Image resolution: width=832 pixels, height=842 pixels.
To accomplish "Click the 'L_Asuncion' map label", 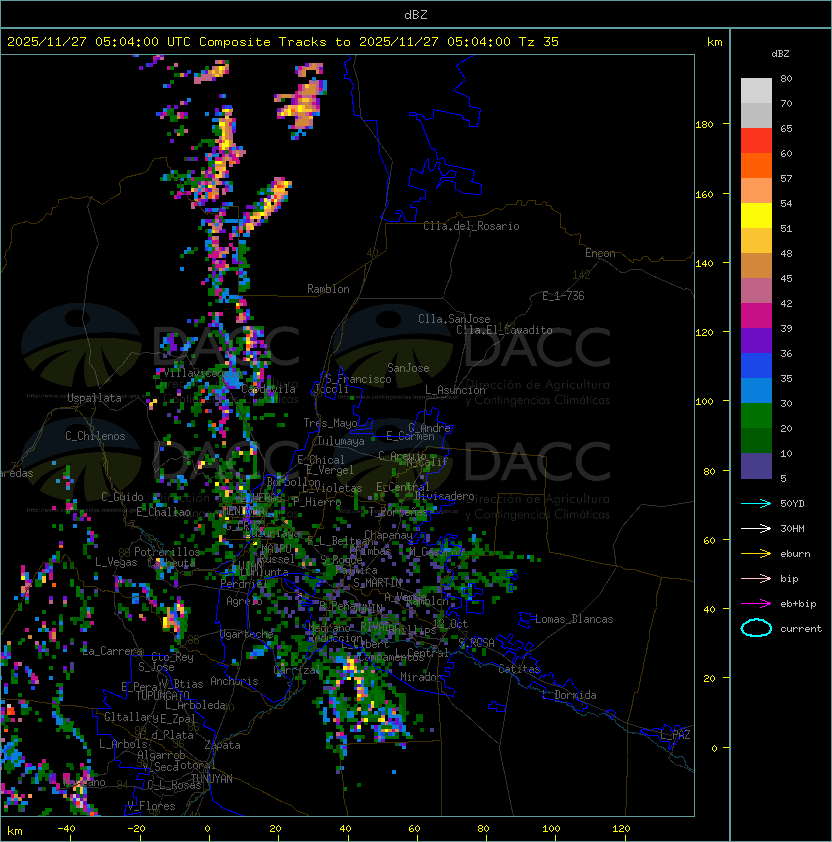I will coord(455,390).
